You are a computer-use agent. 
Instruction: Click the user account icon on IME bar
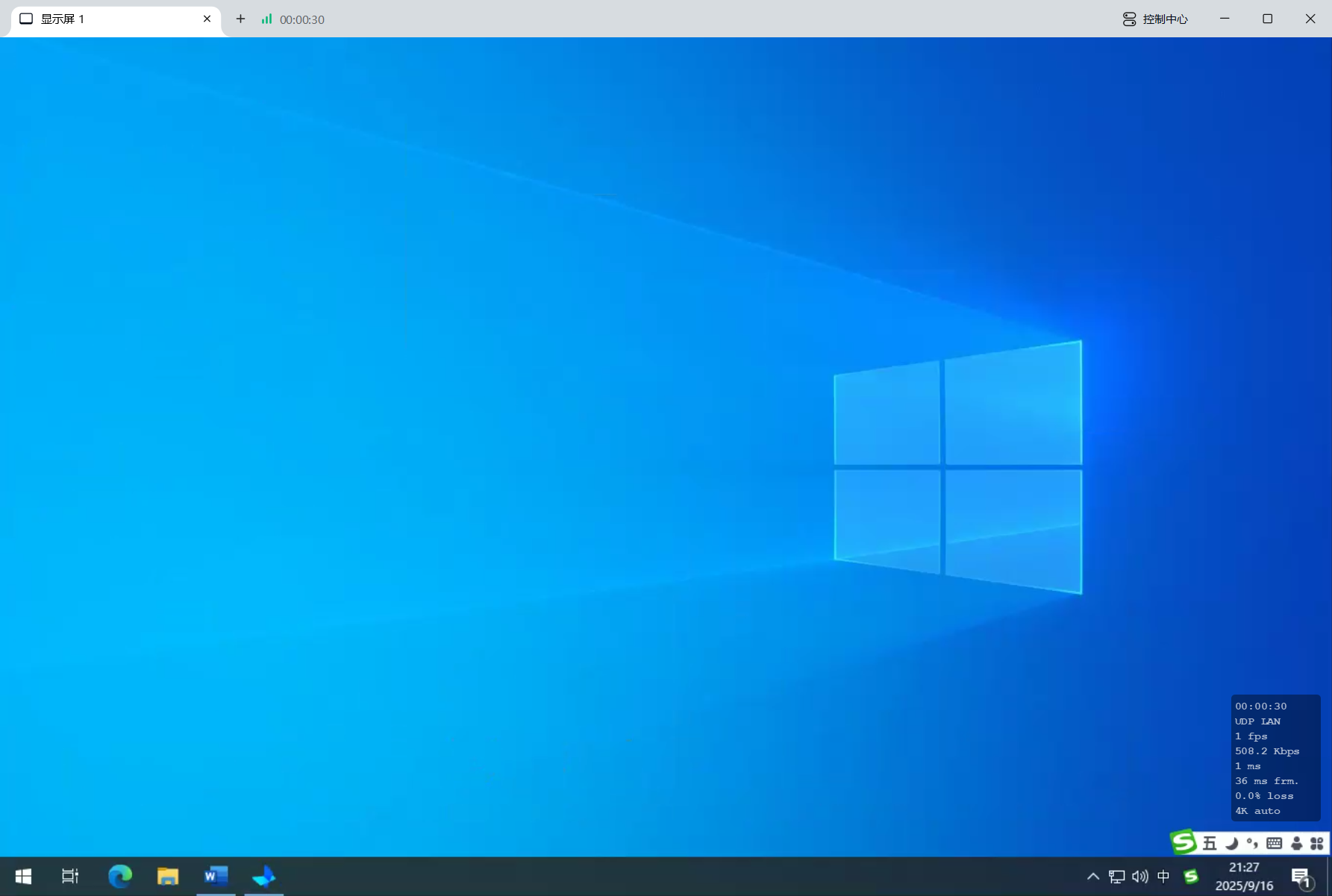point(1296,844)
